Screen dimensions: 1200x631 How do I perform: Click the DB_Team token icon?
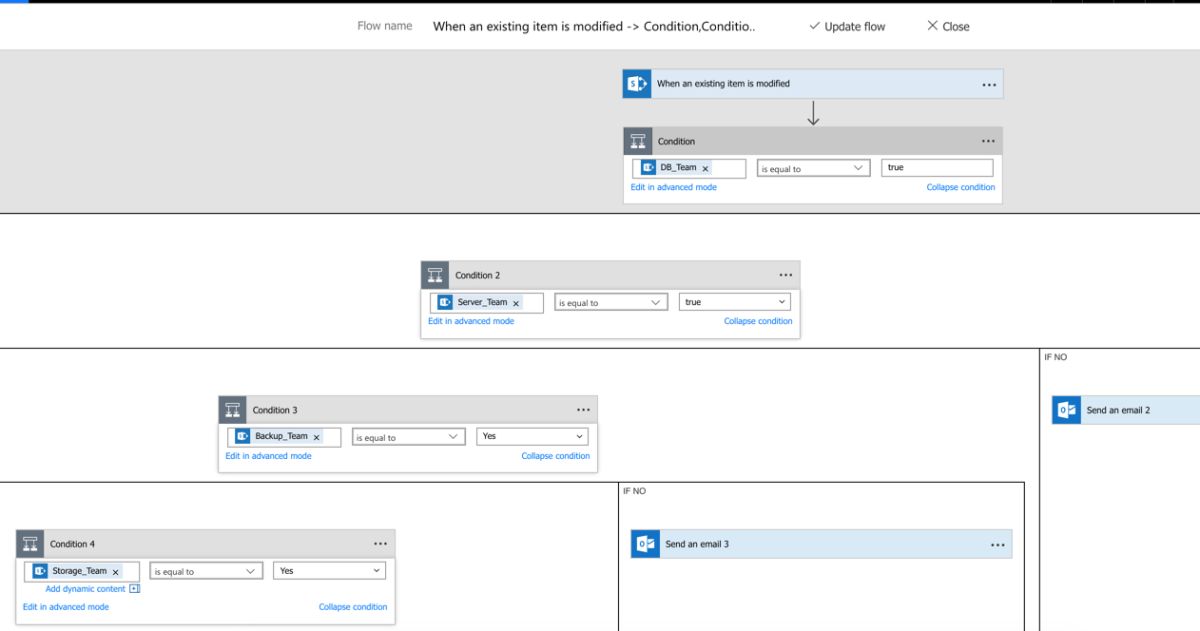[x=648, y=168]
